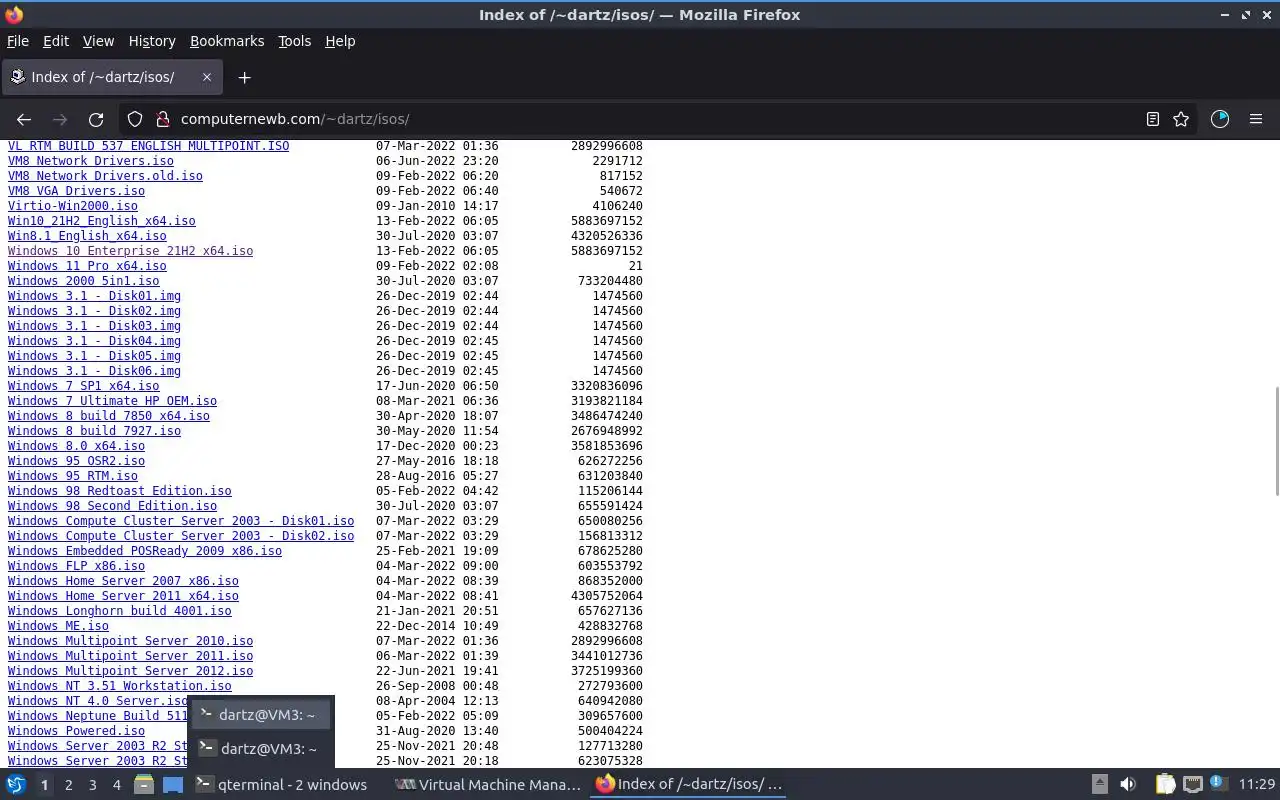Screen dimensions: 1280x800
Task: Show site security info via padlock icon
Action: pos(162,119)
